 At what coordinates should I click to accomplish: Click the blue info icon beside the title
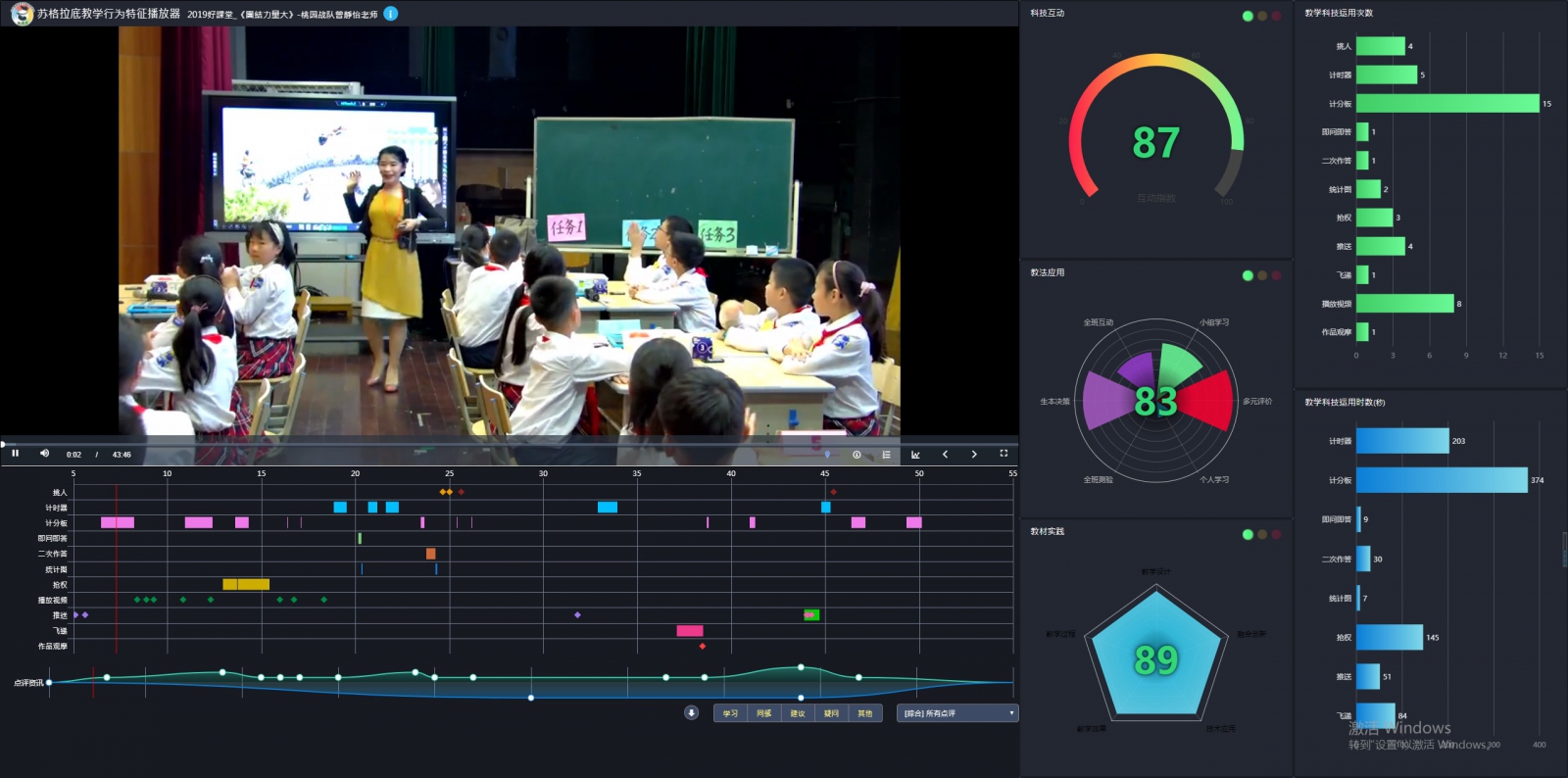[391, 14]
